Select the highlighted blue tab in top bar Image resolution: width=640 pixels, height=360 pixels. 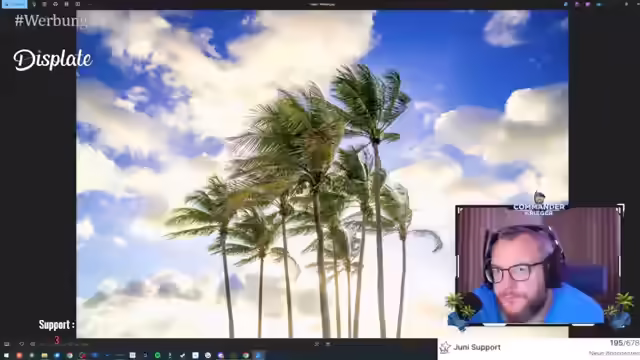point(14,4)
